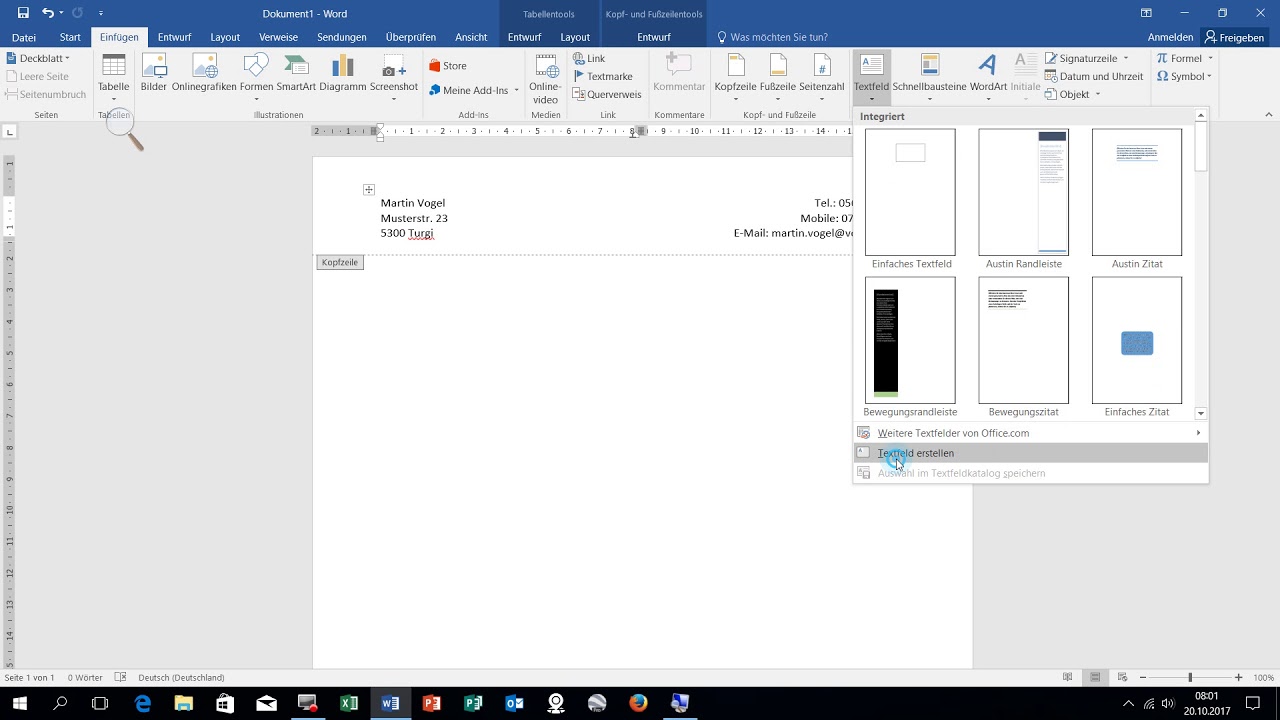Click the Screenshot tool icon

[x=394, y=74]
